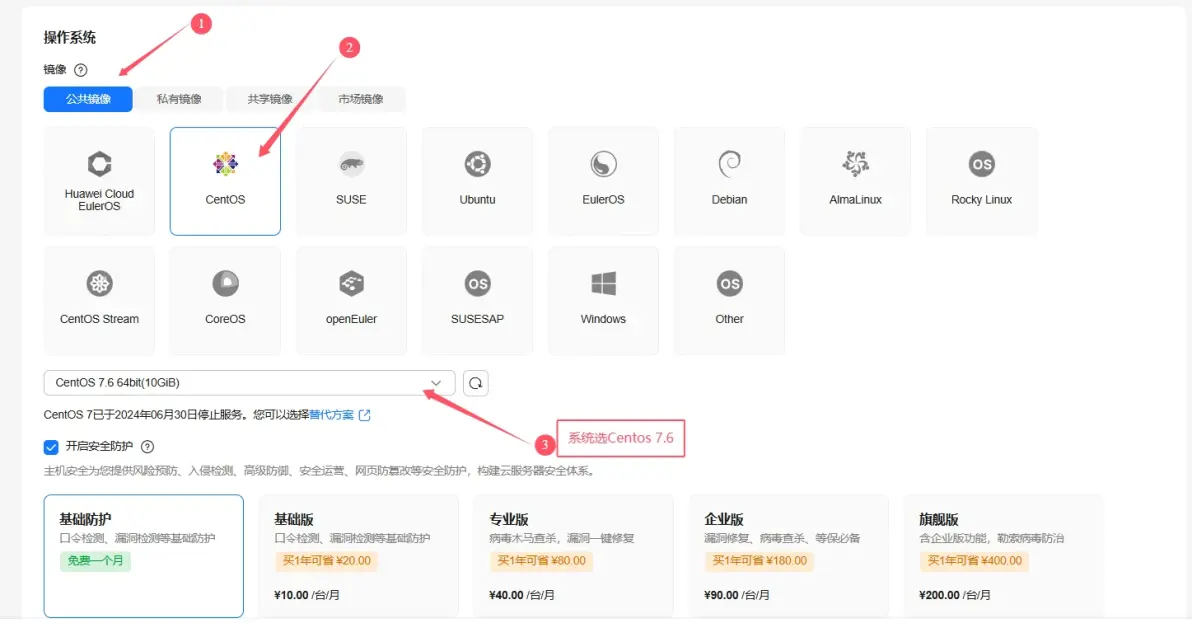Click the ¥40.00 /台/月 price
The height and width of the screenshot is (623, 1192).
point(522,595)
